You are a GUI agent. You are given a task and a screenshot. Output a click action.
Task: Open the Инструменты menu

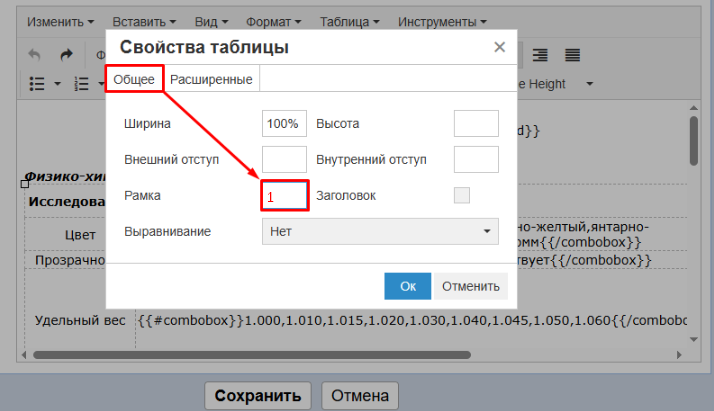(x=442, y=21)
